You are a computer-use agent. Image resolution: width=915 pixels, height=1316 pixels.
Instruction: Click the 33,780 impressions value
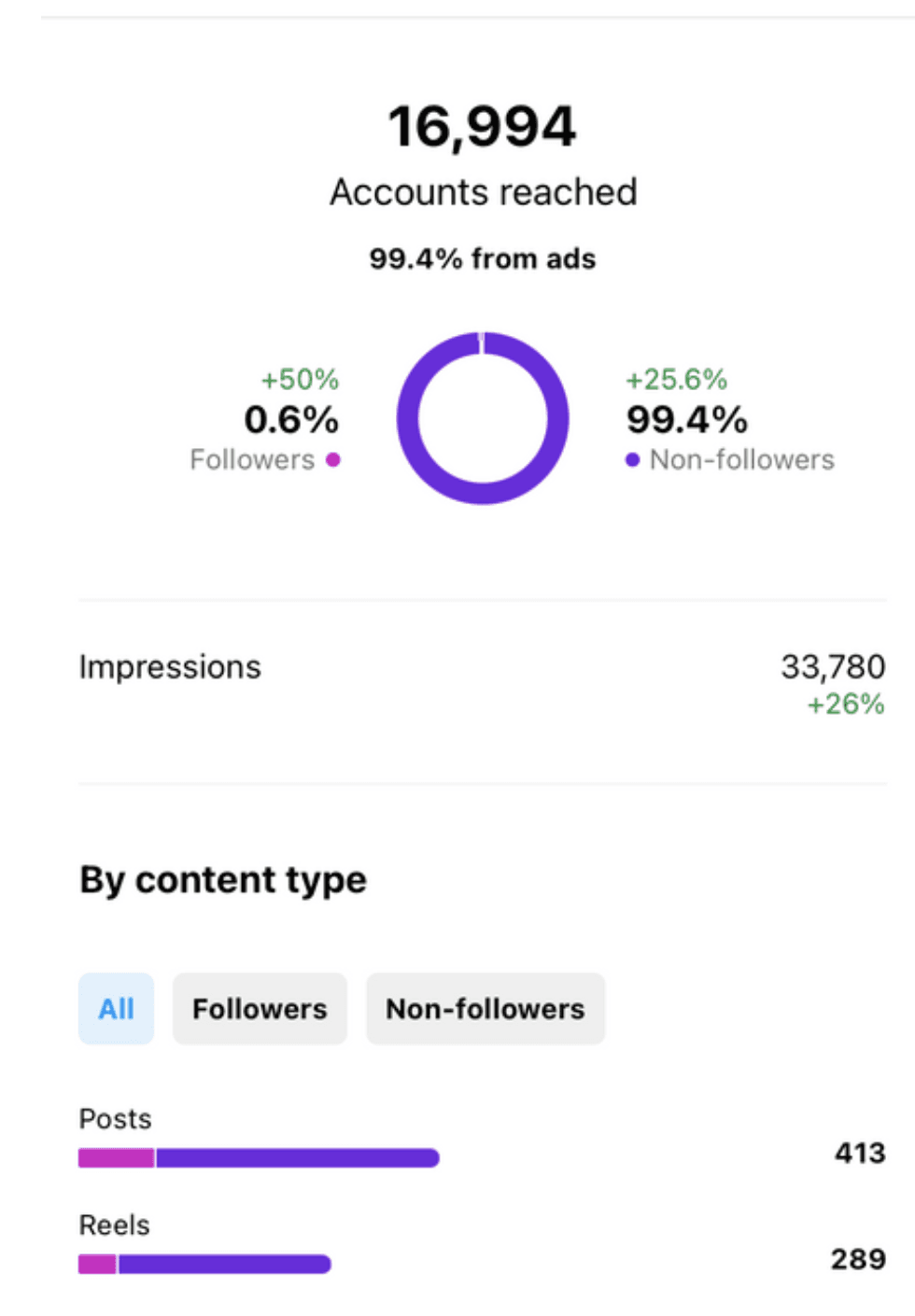[x=833, y=666]
